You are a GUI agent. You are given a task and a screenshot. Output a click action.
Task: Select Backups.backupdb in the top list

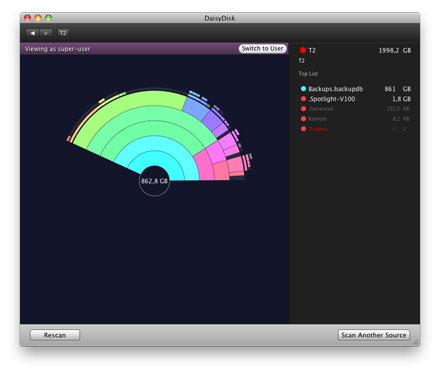pyautogui.click(x=355, y=89)
